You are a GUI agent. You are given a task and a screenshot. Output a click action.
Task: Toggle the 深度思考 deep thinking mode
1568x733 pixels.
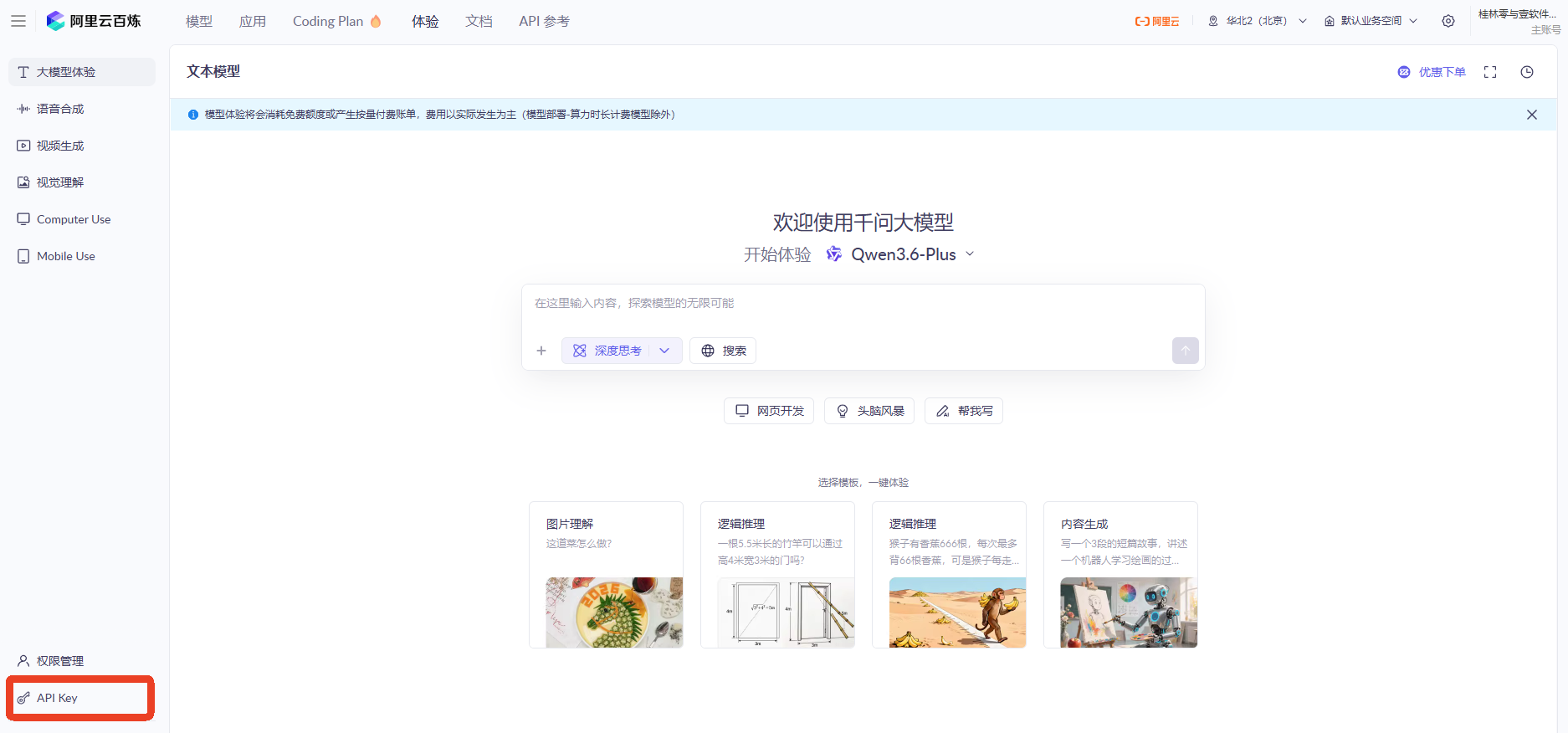coord(607,351)
